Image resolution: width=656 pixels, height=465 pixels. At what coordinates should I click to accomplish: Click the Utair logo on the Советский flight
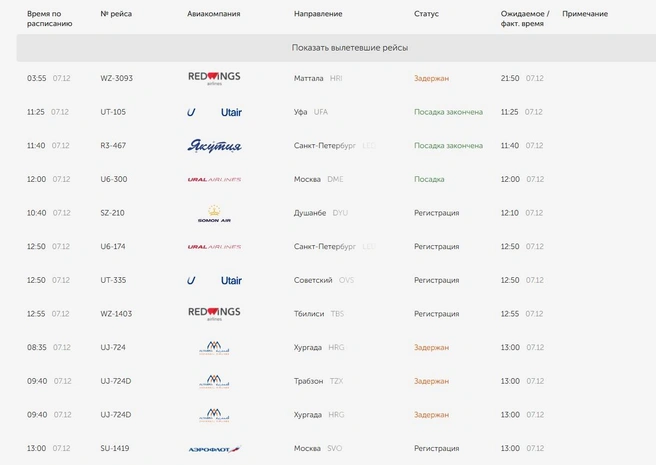click(x=214, y=280)
